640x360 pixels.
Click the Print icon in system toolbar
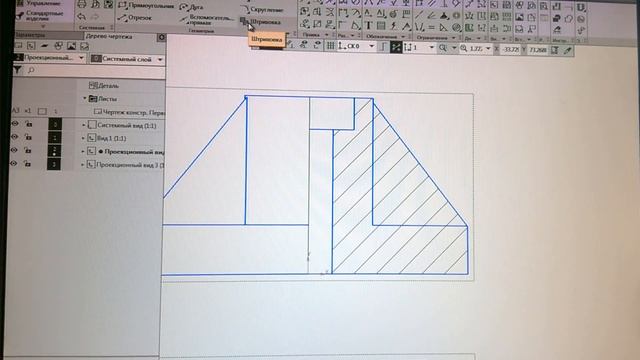click(x=82, y=4)
